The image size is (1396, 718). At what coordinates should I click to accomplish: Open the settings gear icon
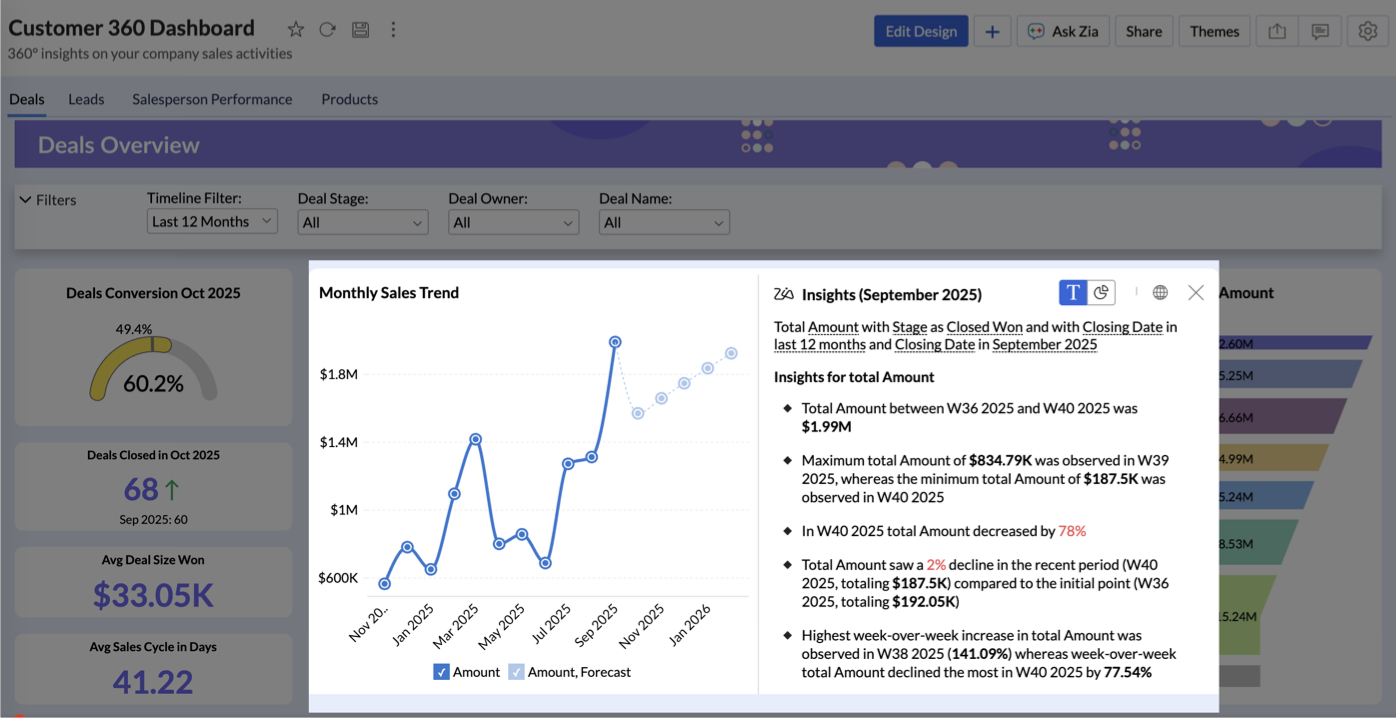click(x=1368, y=31)
